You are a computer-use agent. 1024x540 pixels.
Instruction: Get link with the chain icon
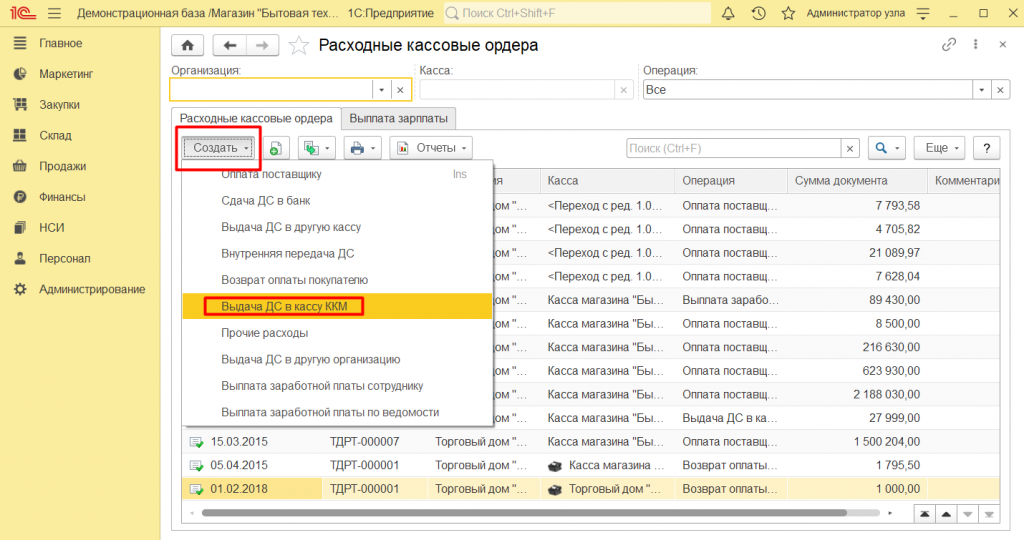pos(949,45)
